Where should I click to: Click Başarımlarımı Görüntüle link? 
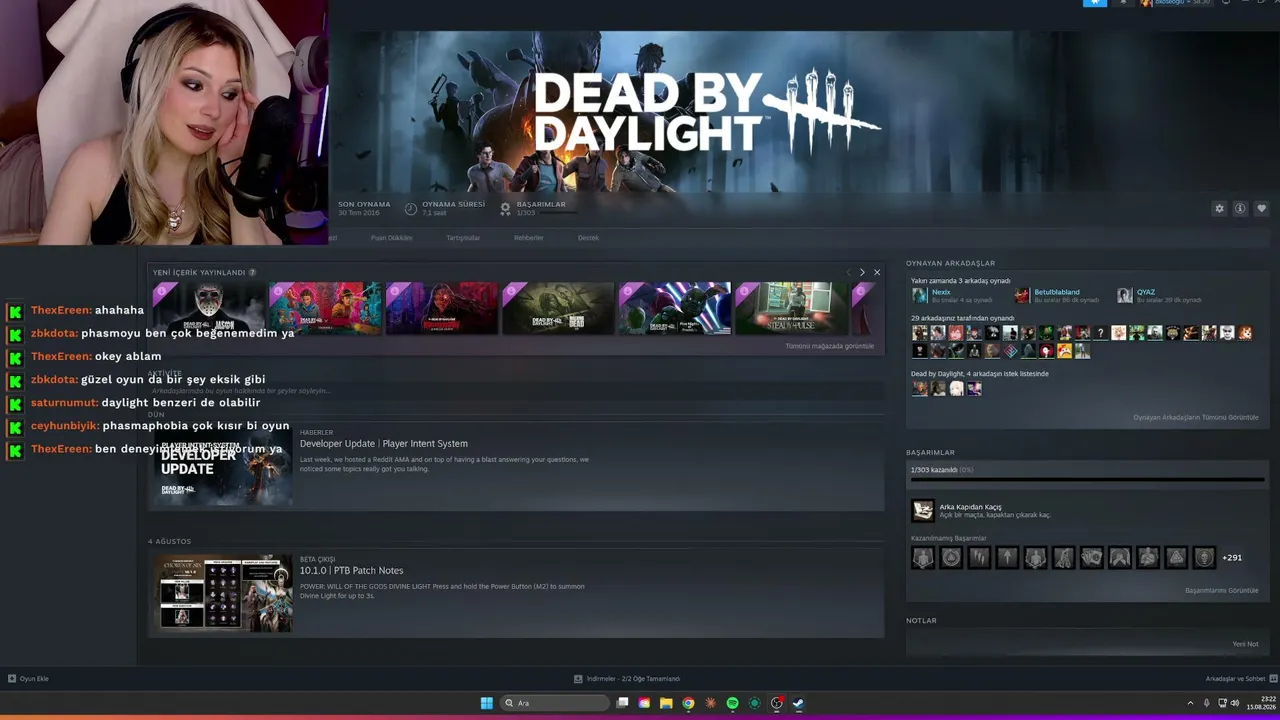tap(1222, 591)
